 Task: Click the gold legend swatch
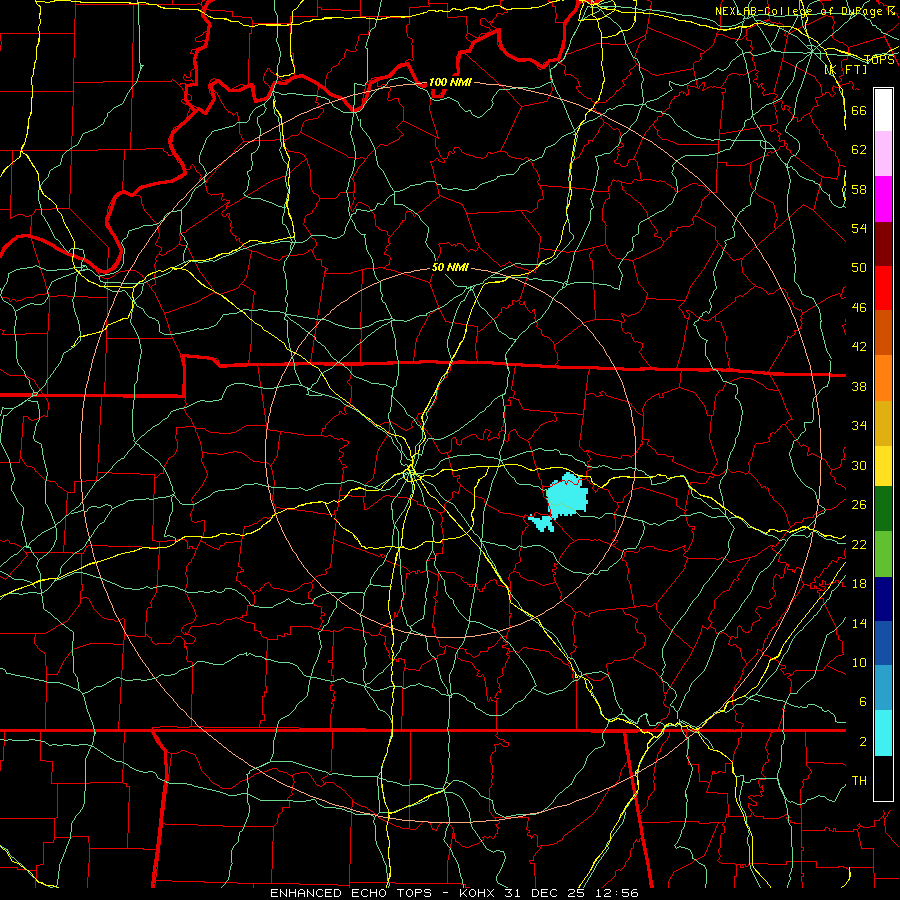coord(883,423)
